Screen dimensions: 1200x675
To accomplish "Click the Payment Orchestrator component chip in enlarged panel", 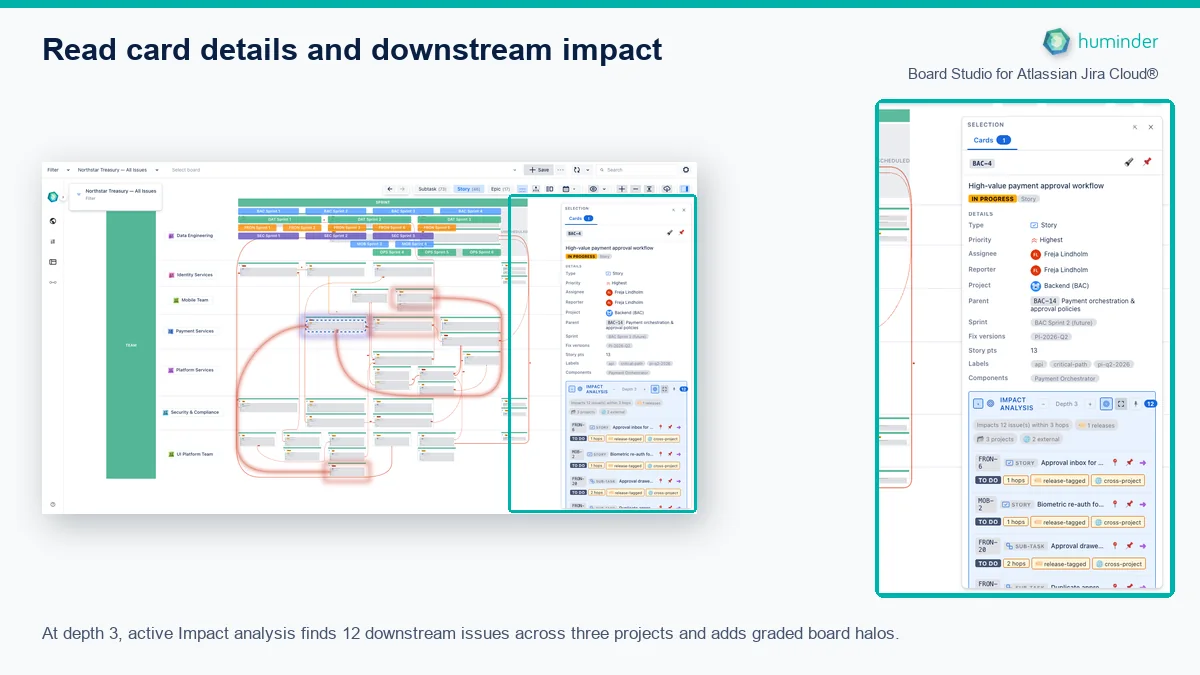I will (x=1064, y=378).
